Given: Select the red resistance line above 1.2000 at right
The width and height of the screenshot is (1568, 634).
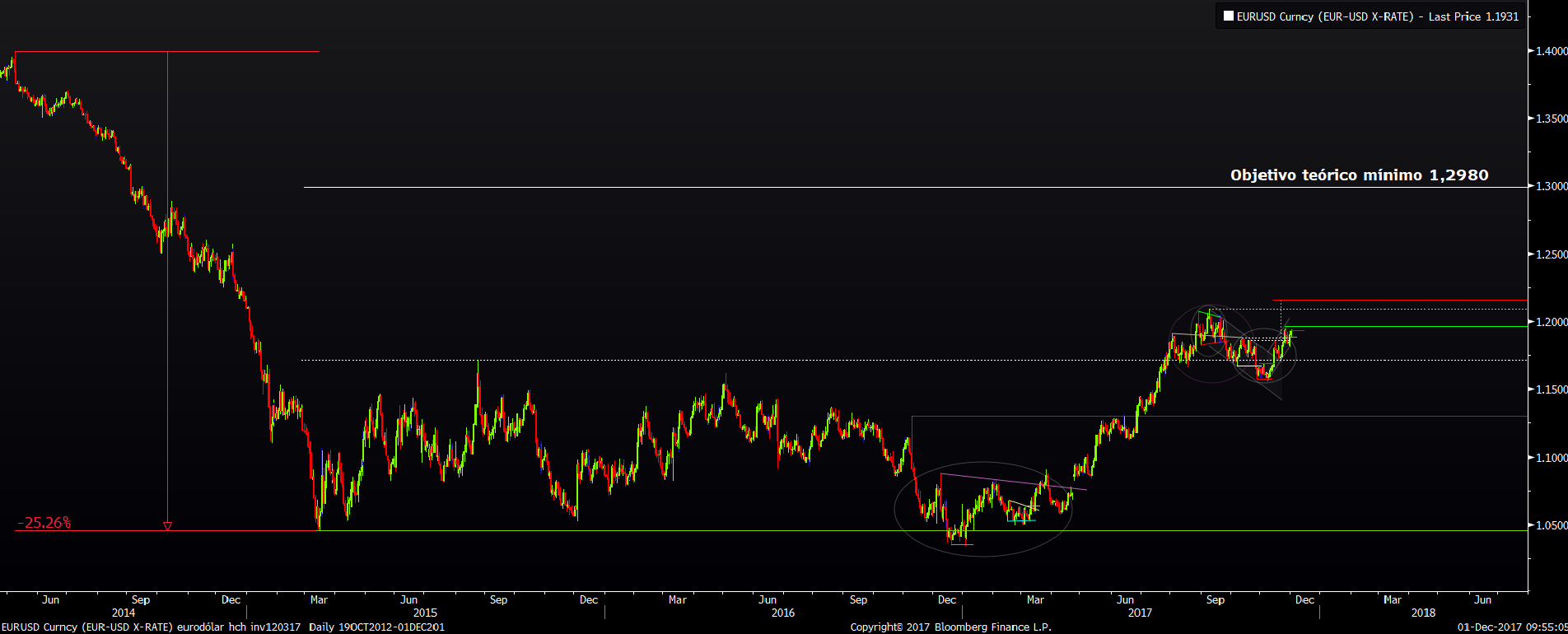Looking at the screenshot, I should [x=1400, y=301].
